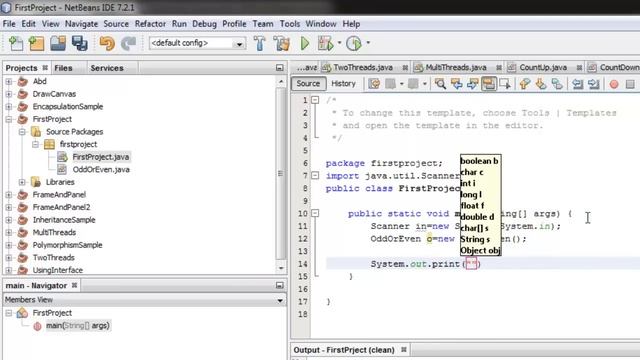
Task: Click Next Bookmark icon
Action: [x=541, y=84]
